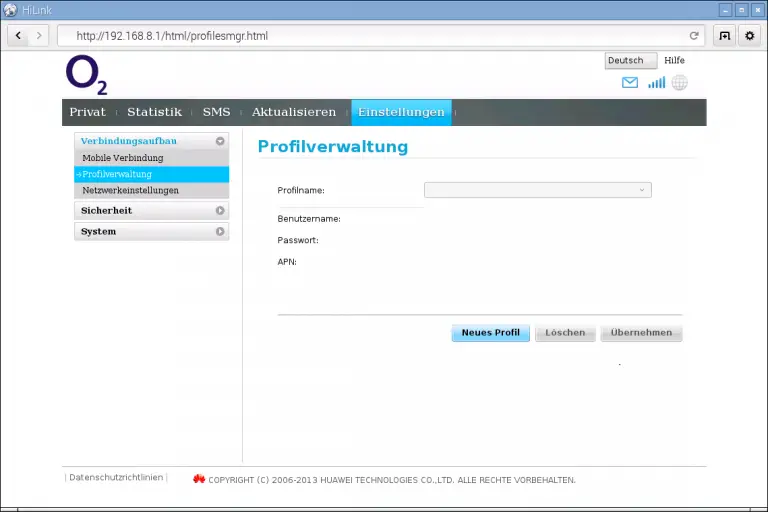Open the O2 logo home link
The height and width of the screenshot is (512, 768).
point(86,74)
